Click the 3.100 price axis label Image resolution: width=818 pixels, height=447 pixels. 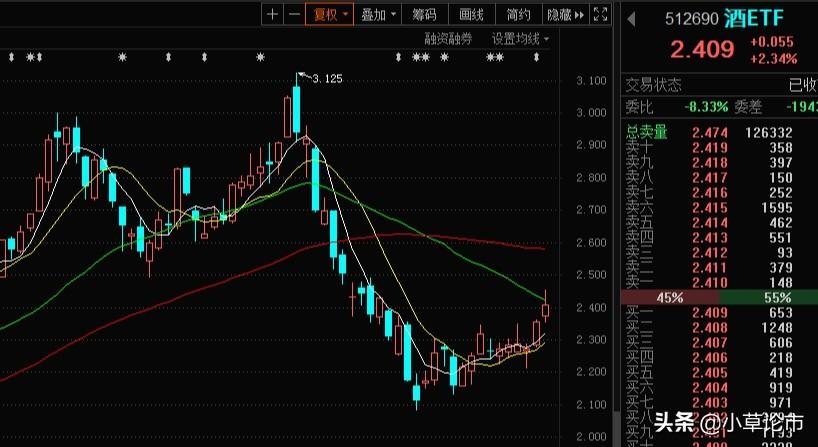point(592,80)
